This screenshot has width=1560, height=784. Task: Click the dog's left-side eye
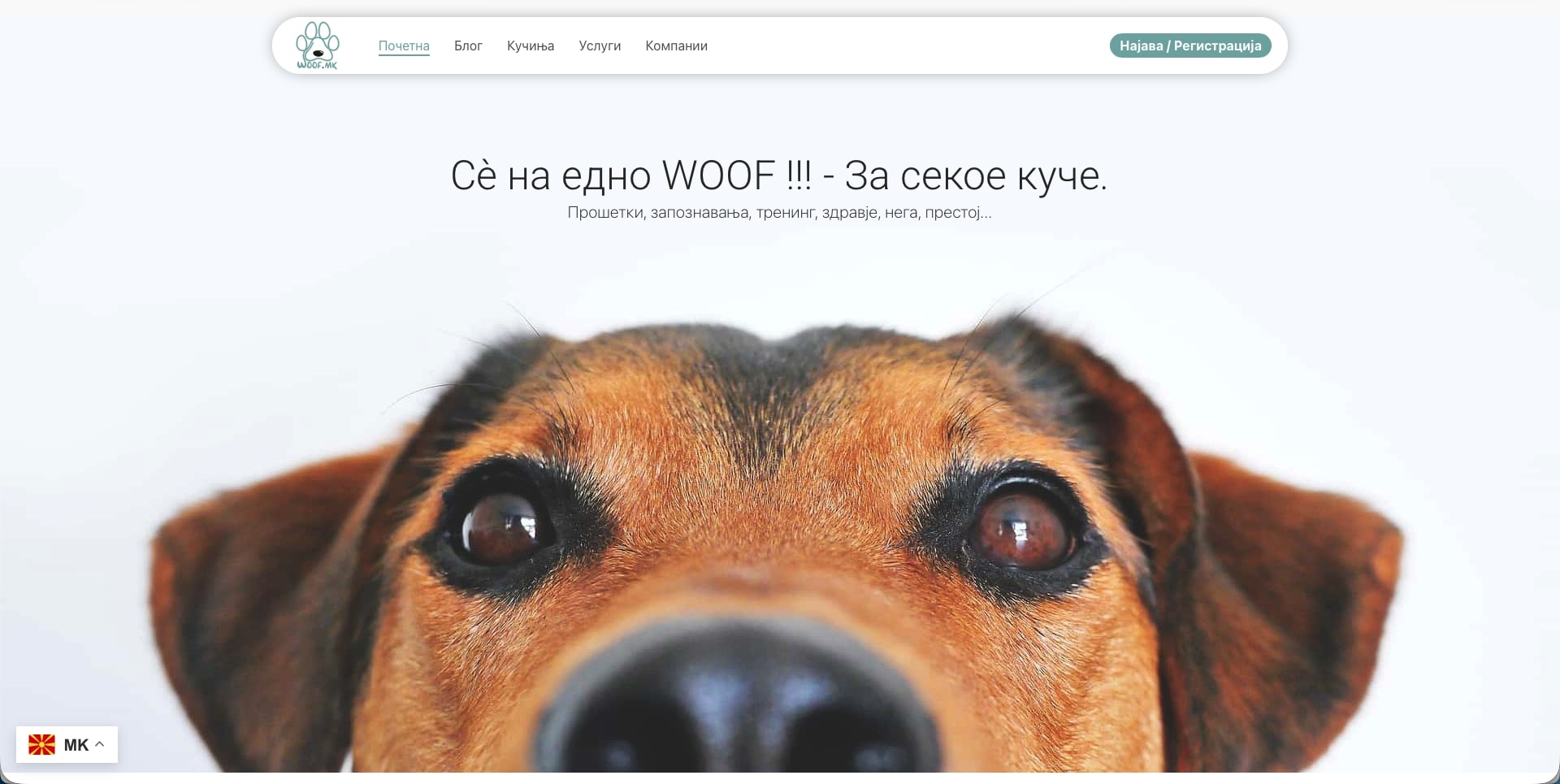[501, 526]
